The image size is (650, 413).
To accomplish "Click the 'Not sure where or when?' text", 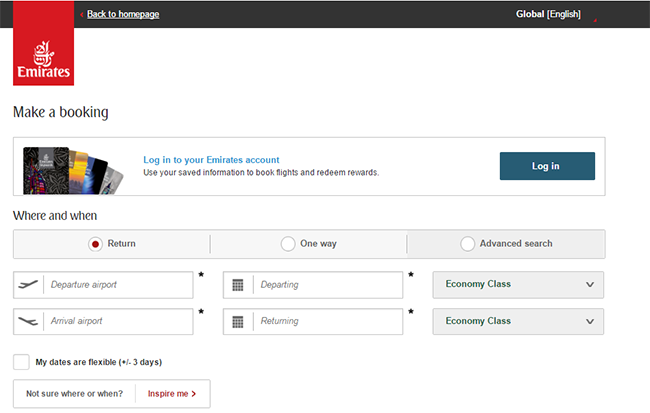I will click(75, 394).
